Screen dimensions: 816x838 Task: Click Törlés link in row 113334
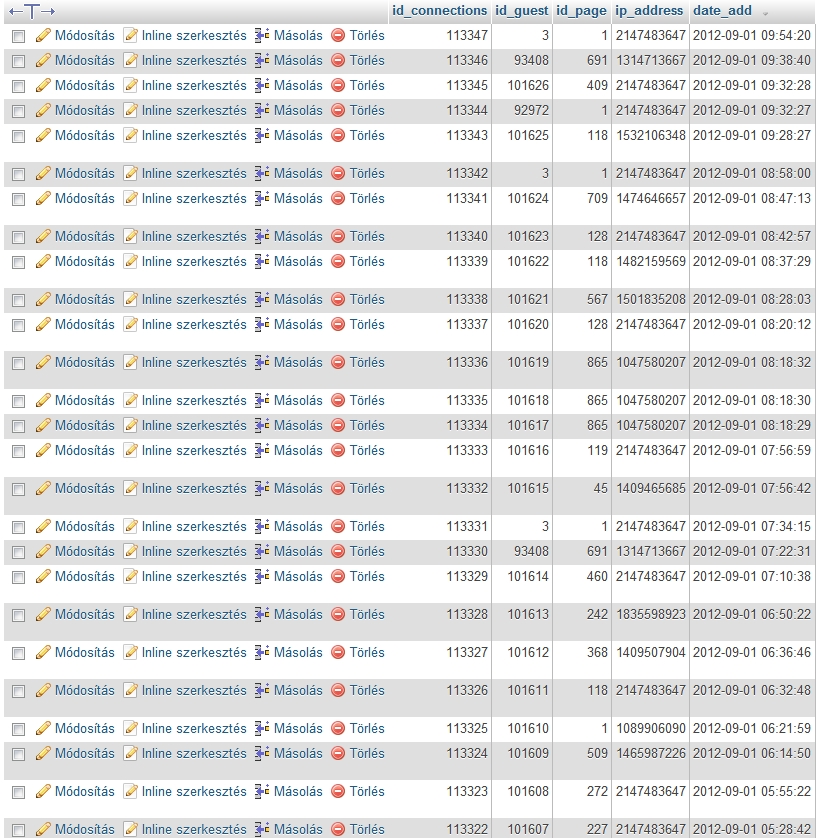(x=367, y=426)
